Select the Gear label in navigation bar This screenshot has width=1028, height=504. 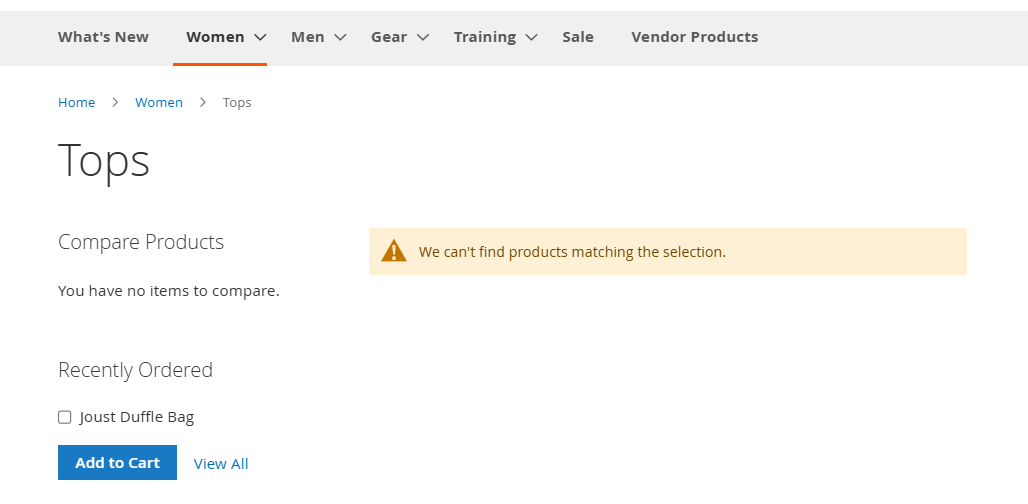[389, 37]
